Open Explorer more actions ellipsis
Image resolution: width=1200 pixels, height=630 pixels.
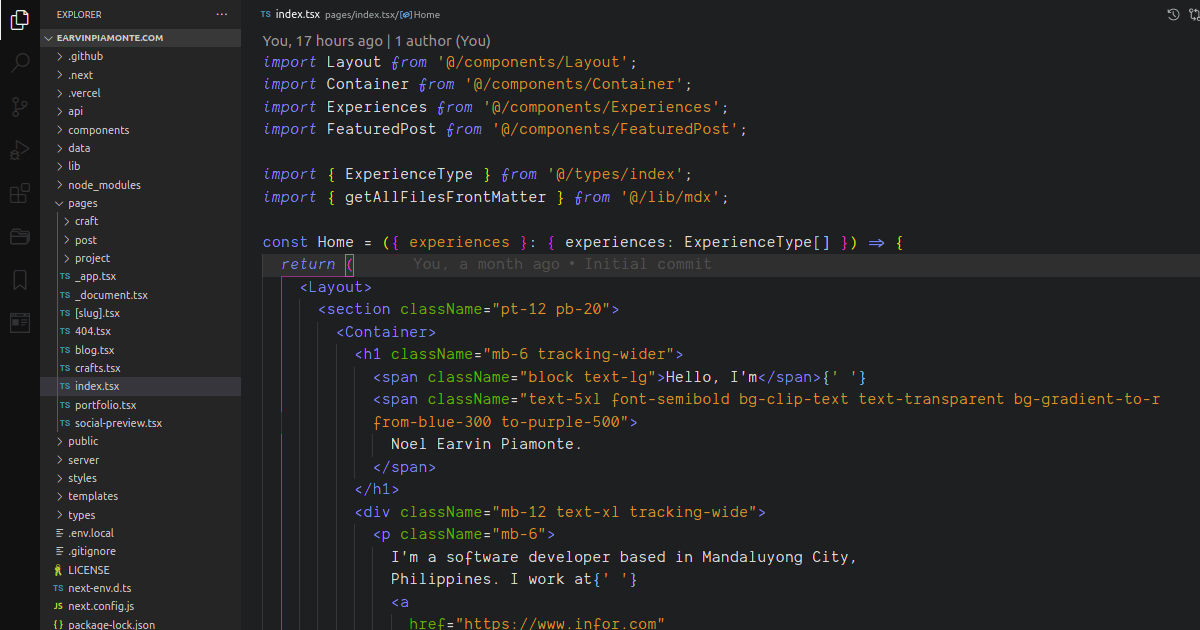pyautogui.click(x=222, y=15)
